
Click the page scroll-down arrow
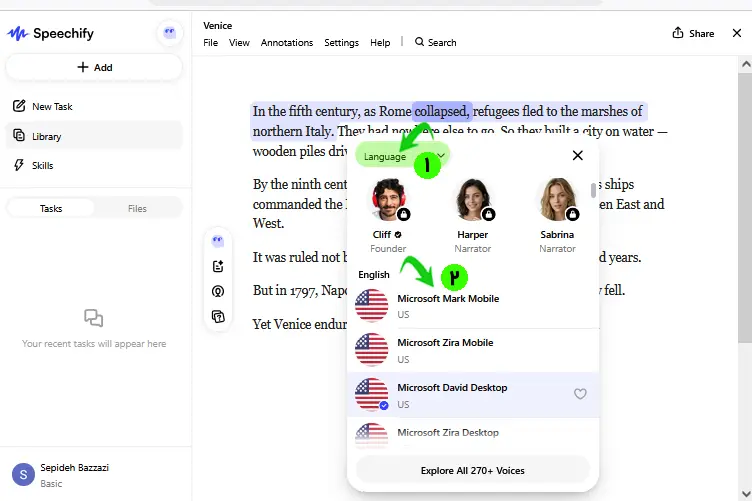[x=746, y=494]
